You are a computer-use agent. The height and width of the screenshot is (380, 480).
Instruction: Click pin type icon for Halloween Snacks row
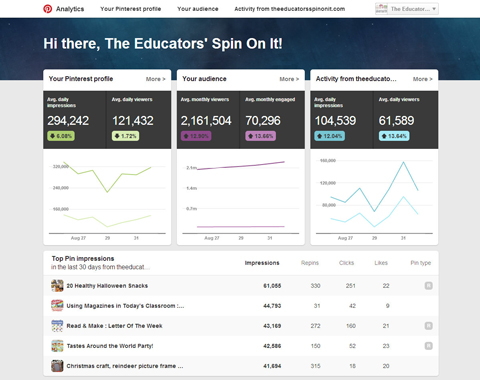[429, 286]
